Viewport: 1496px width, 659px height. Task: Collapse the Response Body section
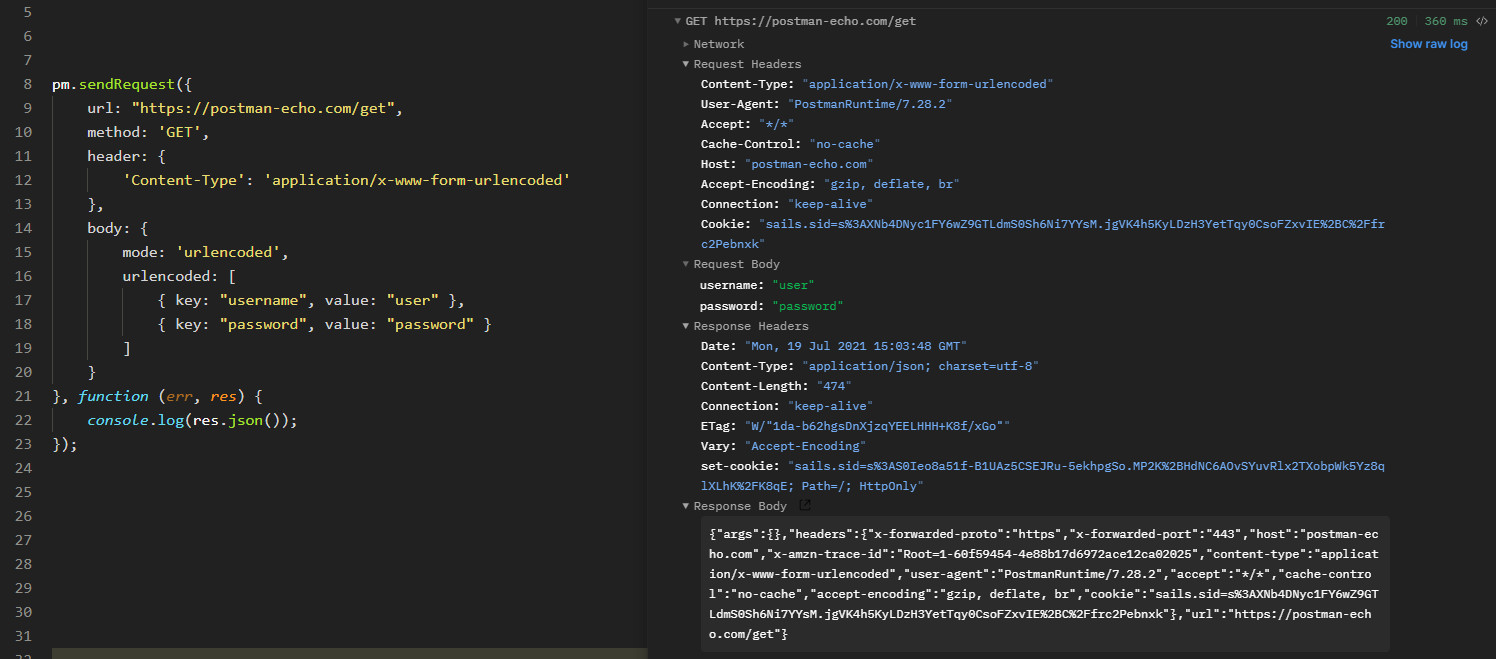pyautogui.click(x=685, y=505)
